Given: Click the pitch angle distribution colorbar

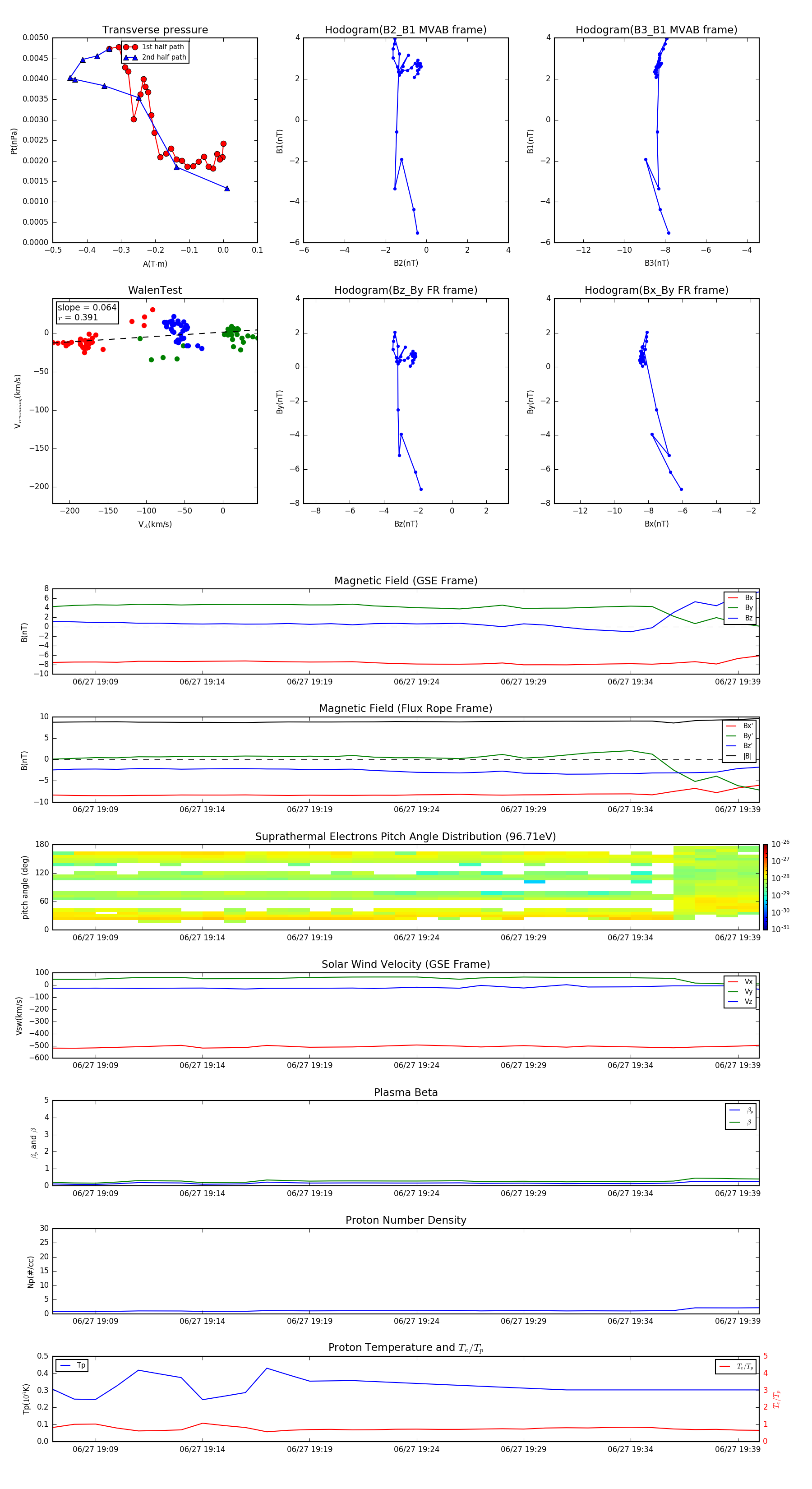Looking at the screenshot, I should 765,887.
